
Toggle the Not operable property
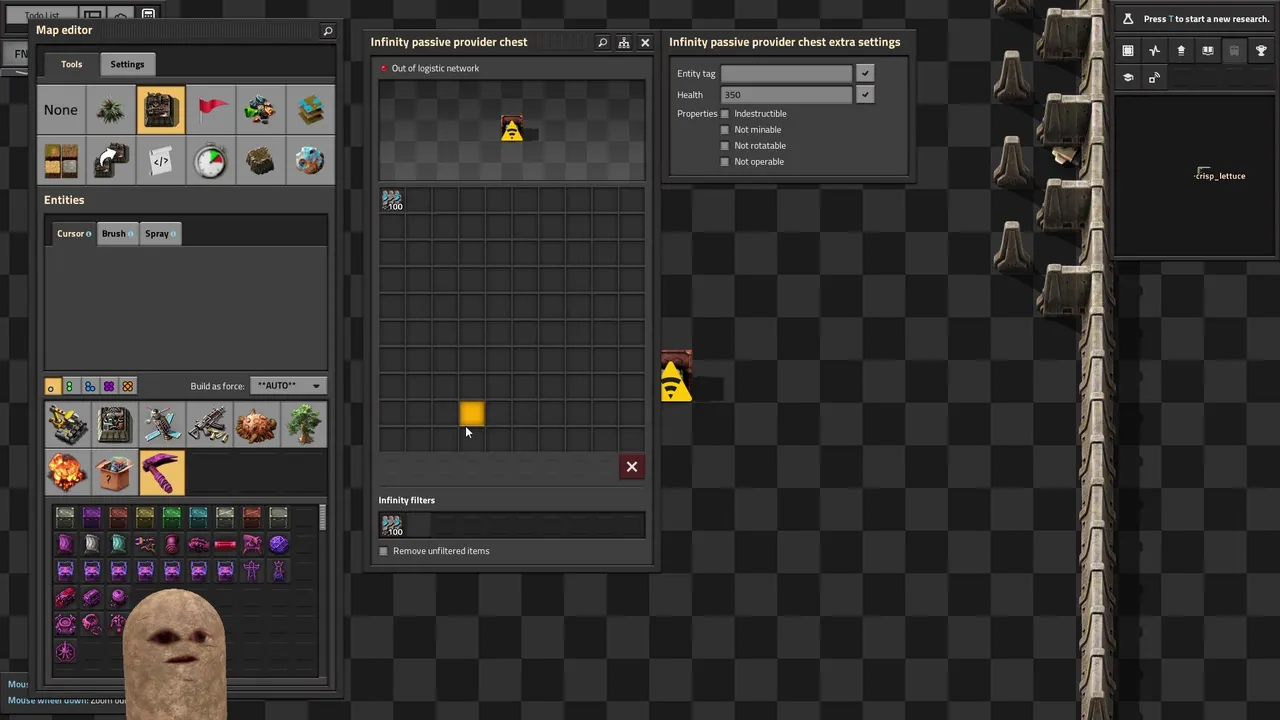tap(725, 162)
